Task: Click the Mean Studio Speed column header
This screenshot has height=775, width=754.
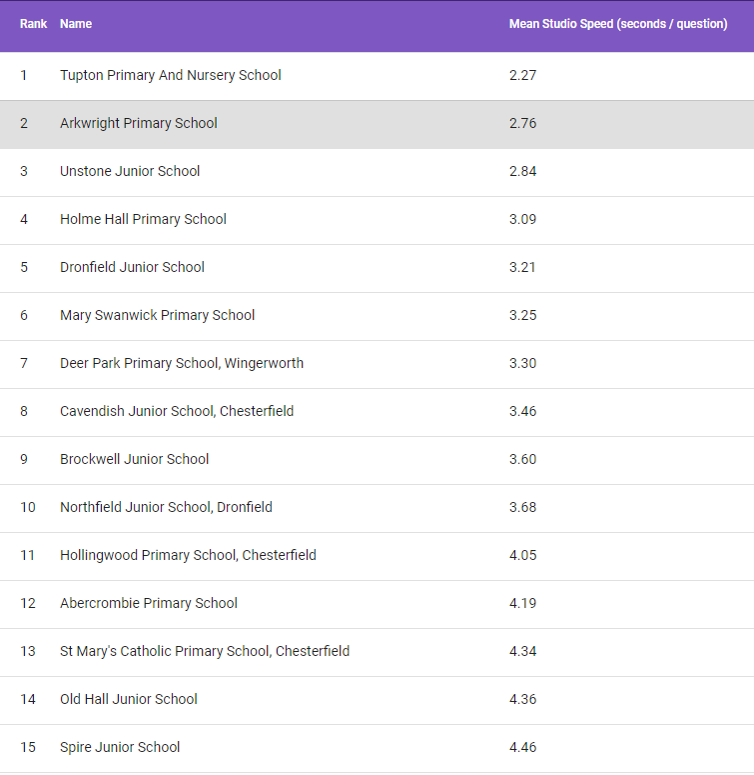Action: point(618,24)
